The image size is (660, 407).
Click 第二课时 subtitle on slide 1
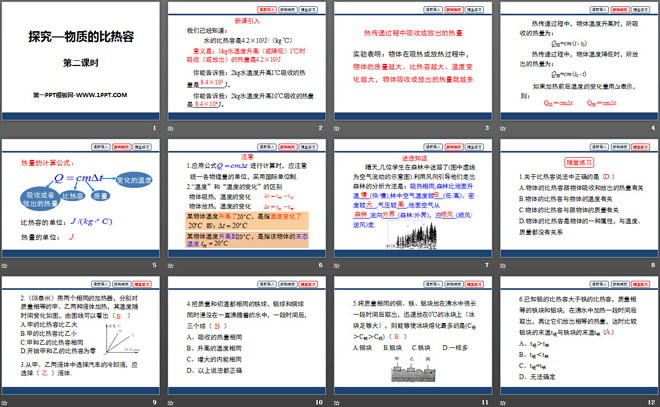click(80, 63)
